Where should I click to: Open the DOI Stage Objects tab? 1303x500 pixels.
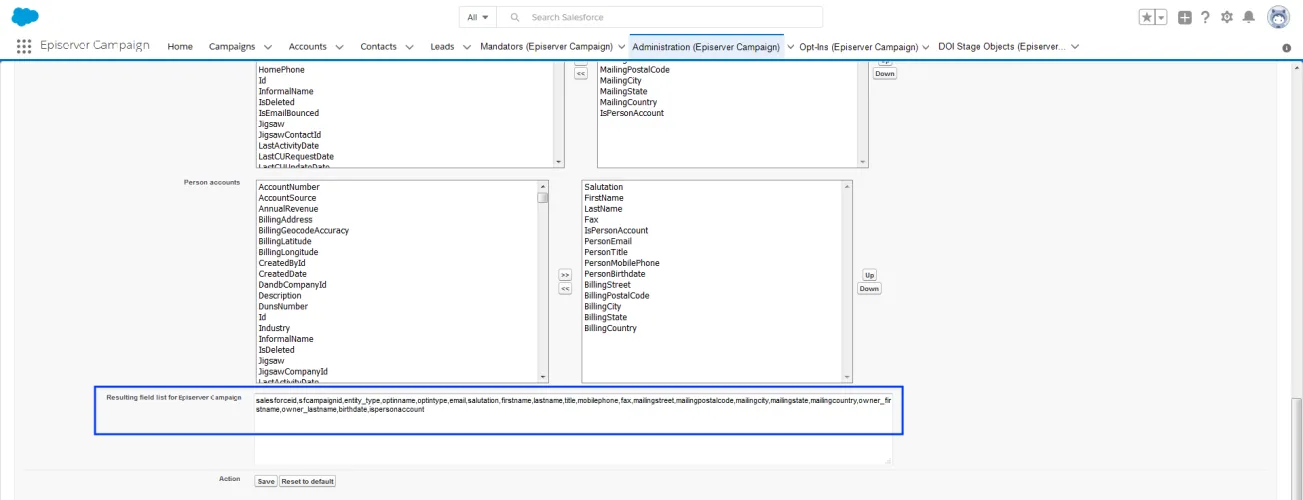[1002, 46]
